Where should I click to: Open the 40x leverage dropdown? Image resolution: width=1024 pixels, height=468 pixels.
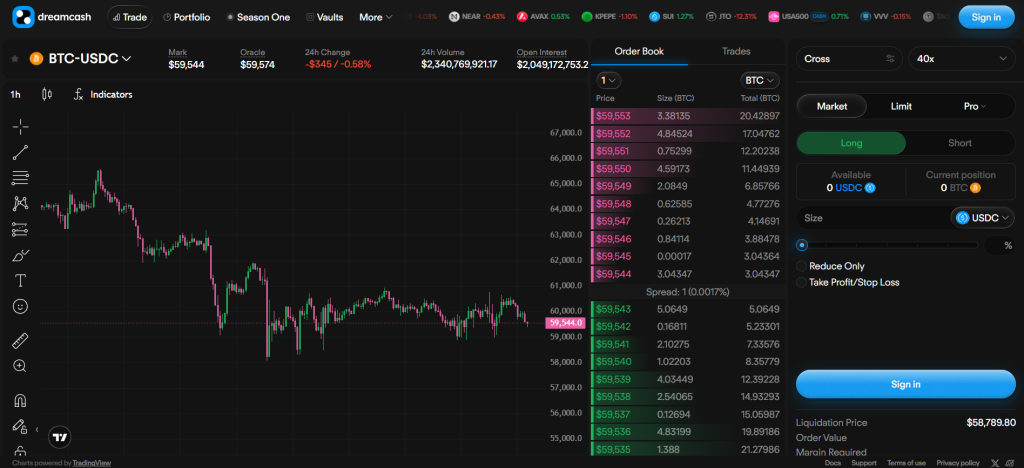point(961,59)
